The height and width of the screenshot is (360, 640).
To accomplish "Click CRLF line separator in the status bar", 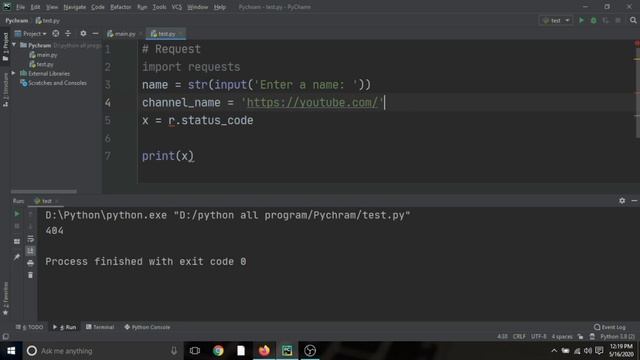I will coord(519,337).
